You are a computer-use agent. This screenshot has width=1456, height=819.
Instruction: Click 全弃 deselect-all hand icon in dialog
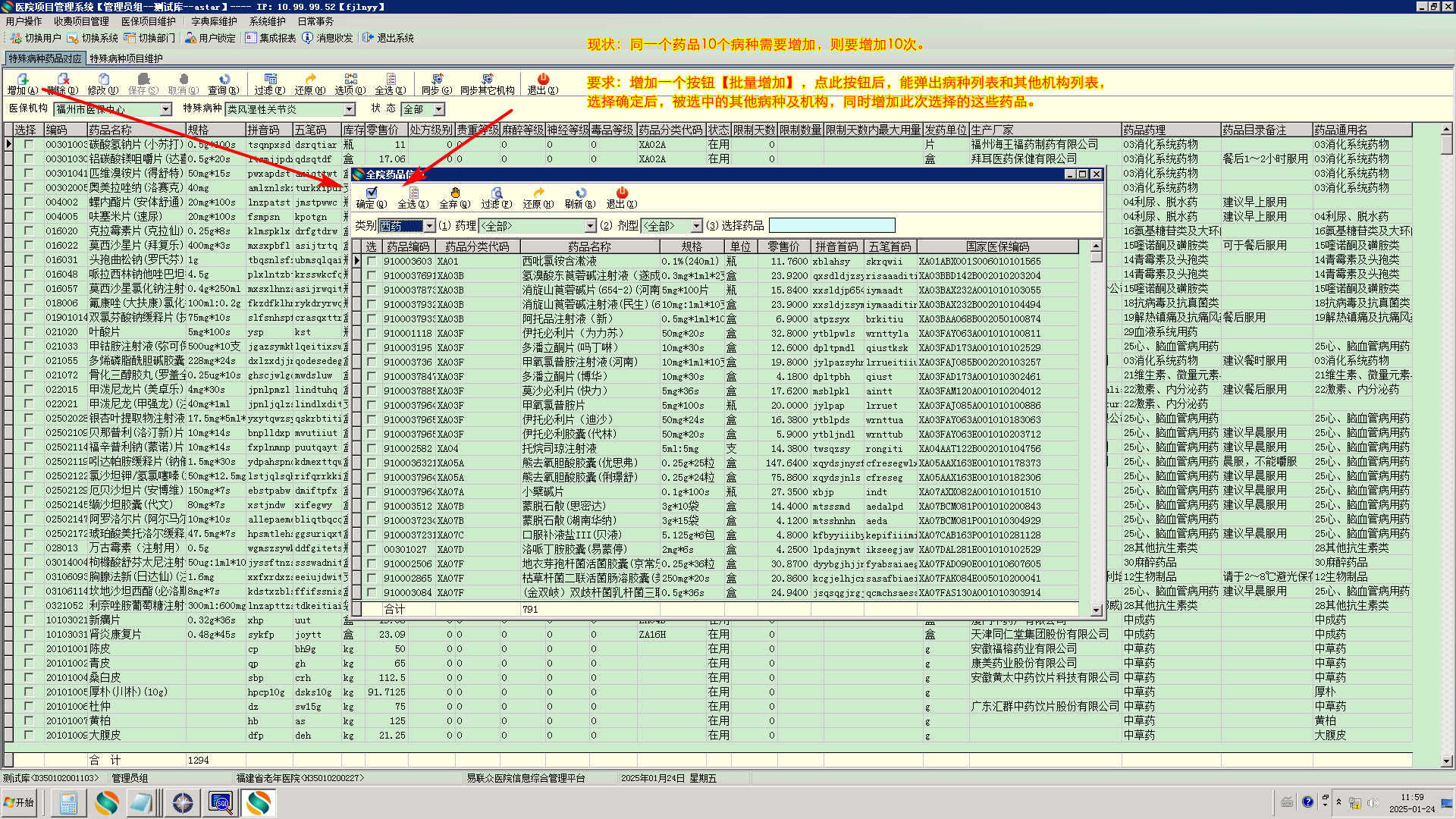click(455, 197)
